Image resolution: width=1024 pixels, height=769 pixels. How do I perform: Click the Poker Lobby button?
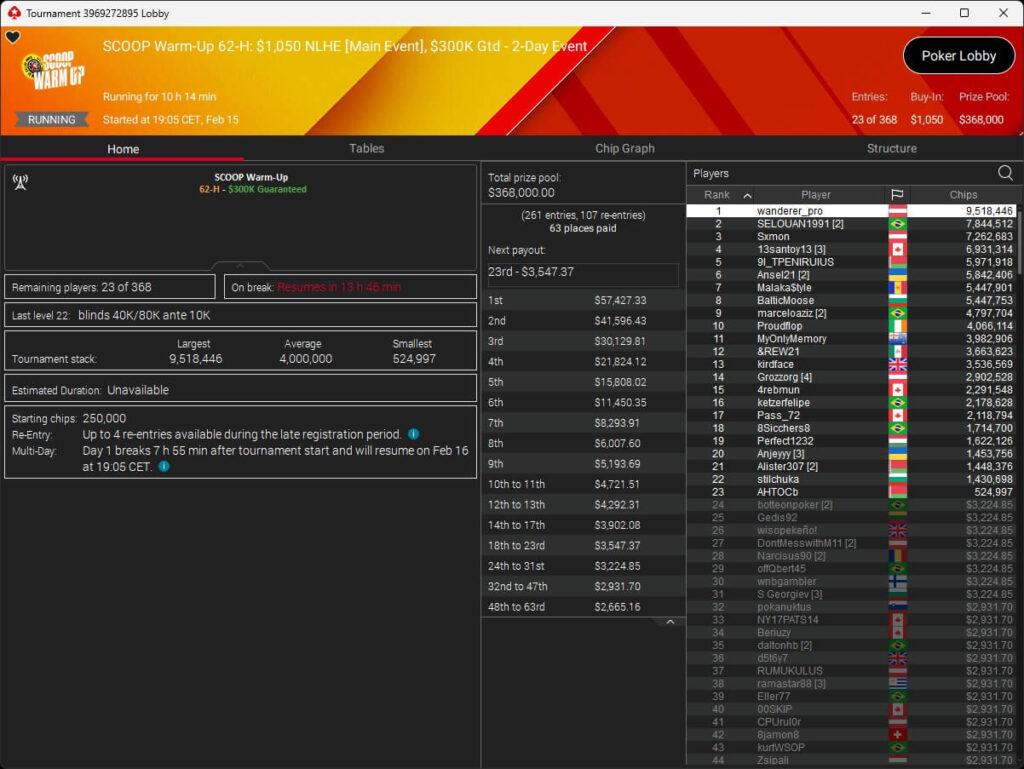pyautogui.click(x=958, y=56)
